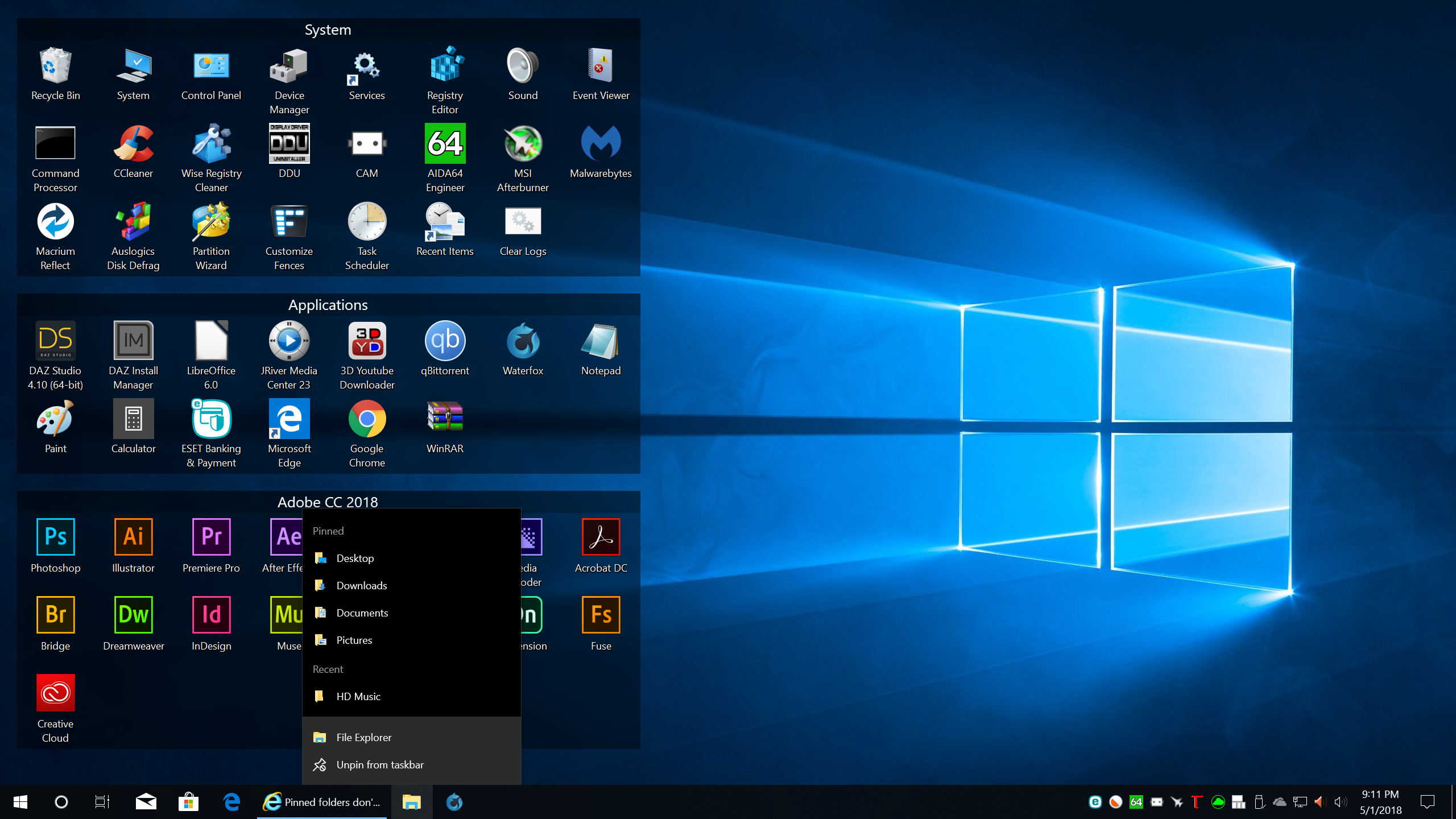This screenshot has height=819, width=1456.
Task: Select the DDU display driver uninstaller icon
Action: [289, 152]
